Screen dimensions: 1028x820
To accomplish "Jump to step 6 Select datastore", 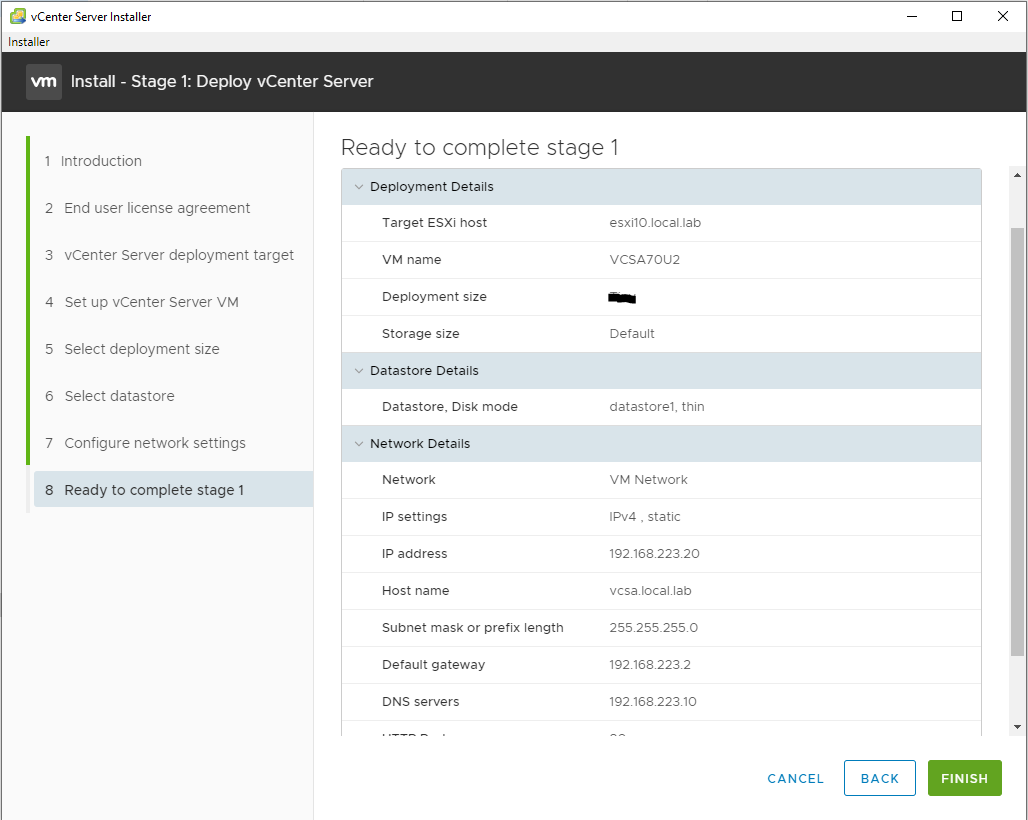I will (109, 397).
